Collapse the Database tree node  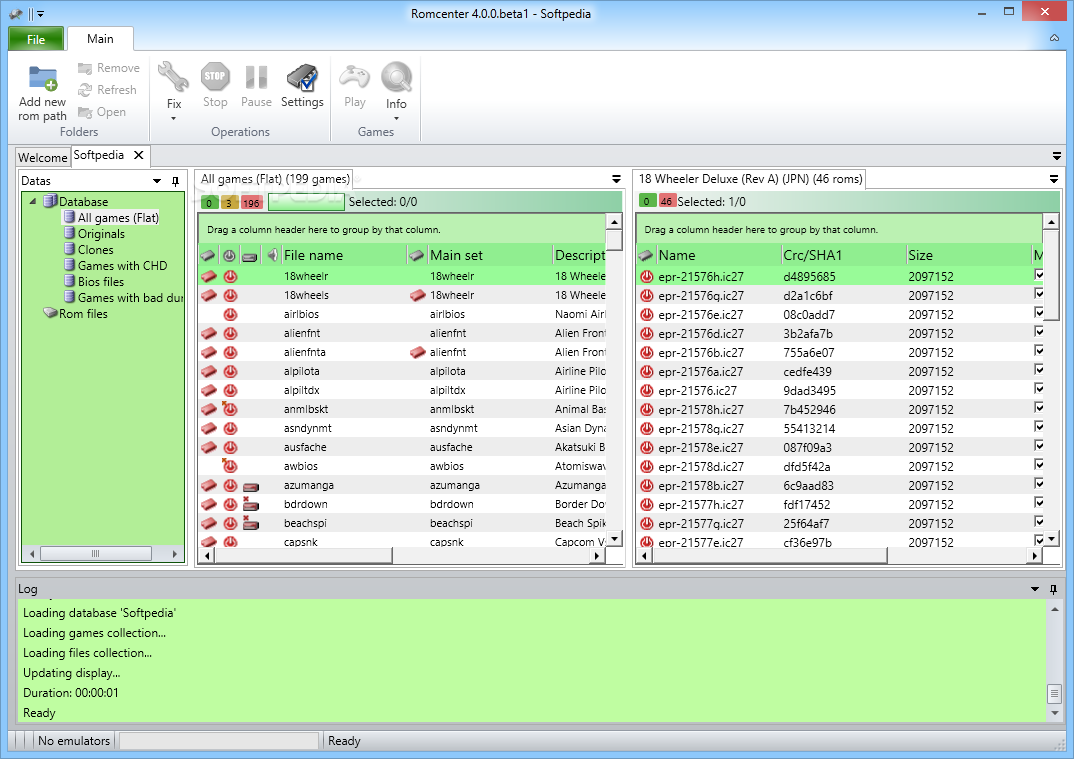pyautogui.click(x=33, y=201)
